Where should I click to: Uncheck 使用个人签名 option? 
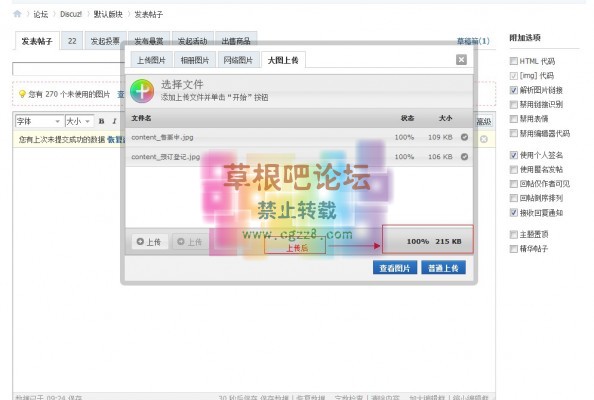[x=514, y=155]
